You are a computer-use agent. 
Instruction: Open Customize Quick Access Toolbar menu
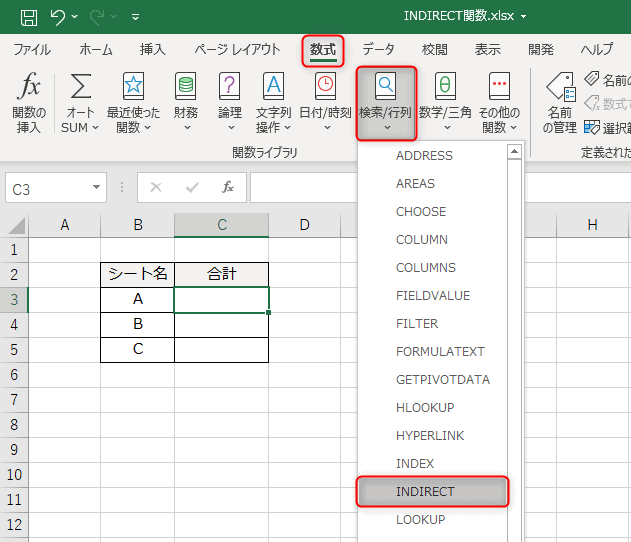(x=136, y=17)
